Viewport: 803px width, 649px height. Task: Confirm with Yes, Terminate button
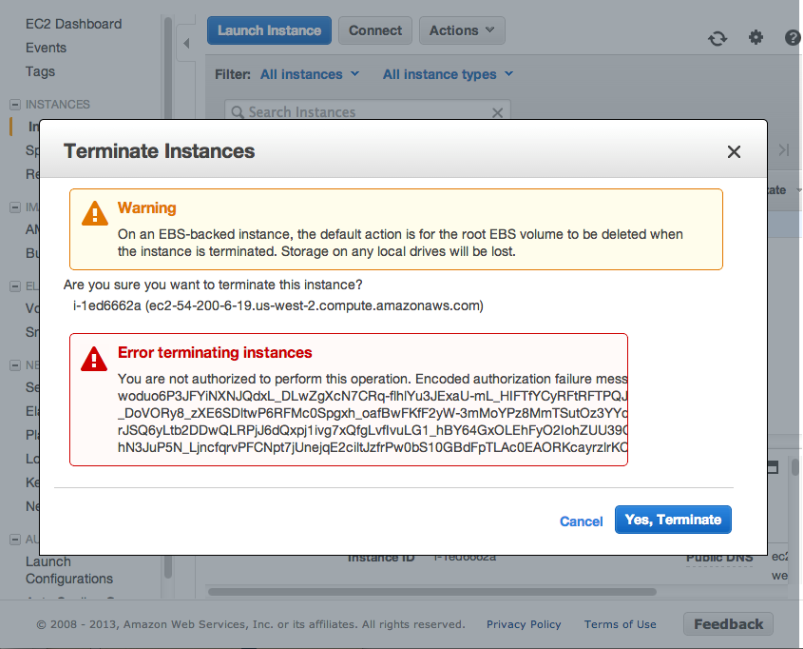pyautogui.click(x=673, y=520)
